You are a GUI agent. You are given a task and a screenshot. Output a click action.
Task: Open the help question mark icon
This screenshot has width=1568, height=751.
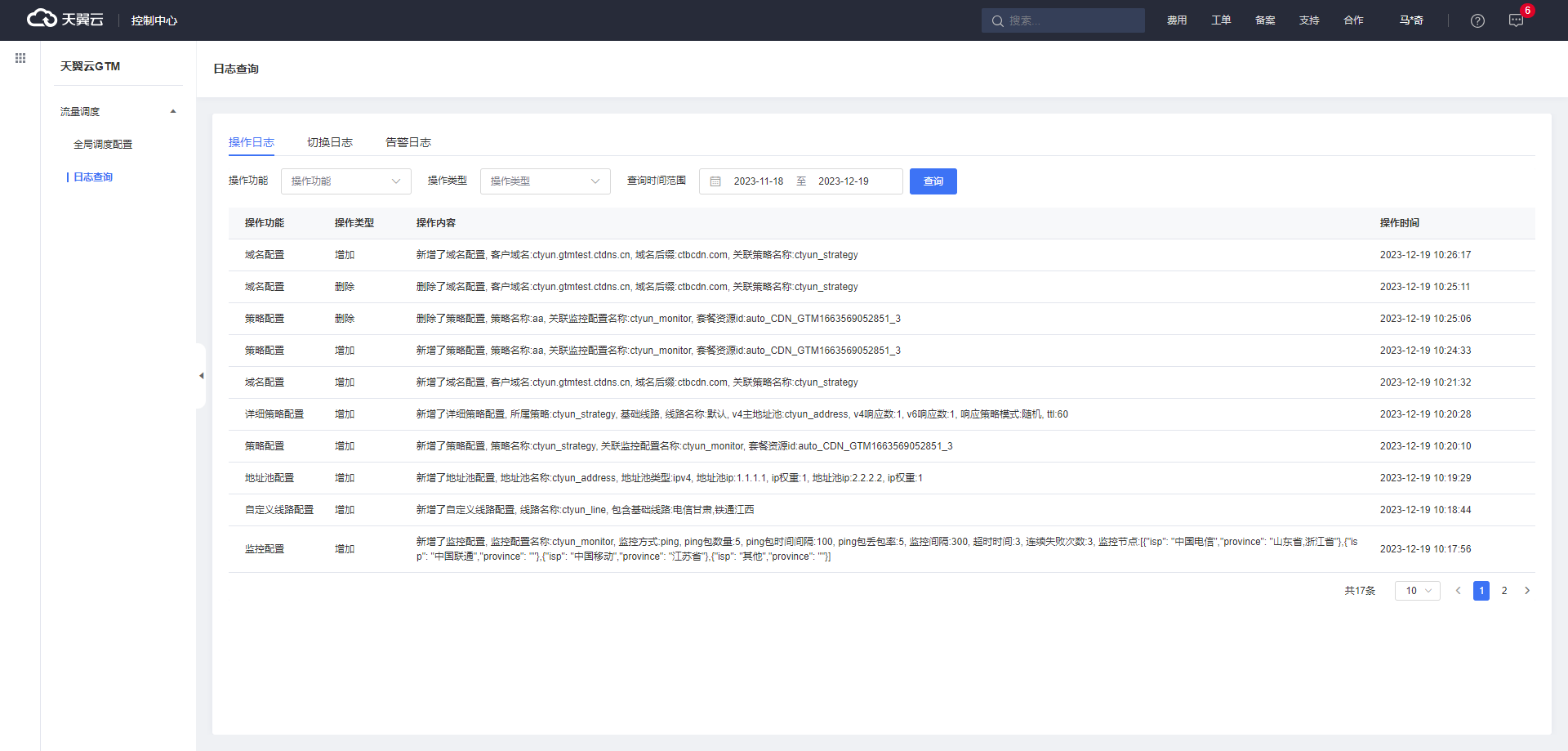tap(1477, 20)
